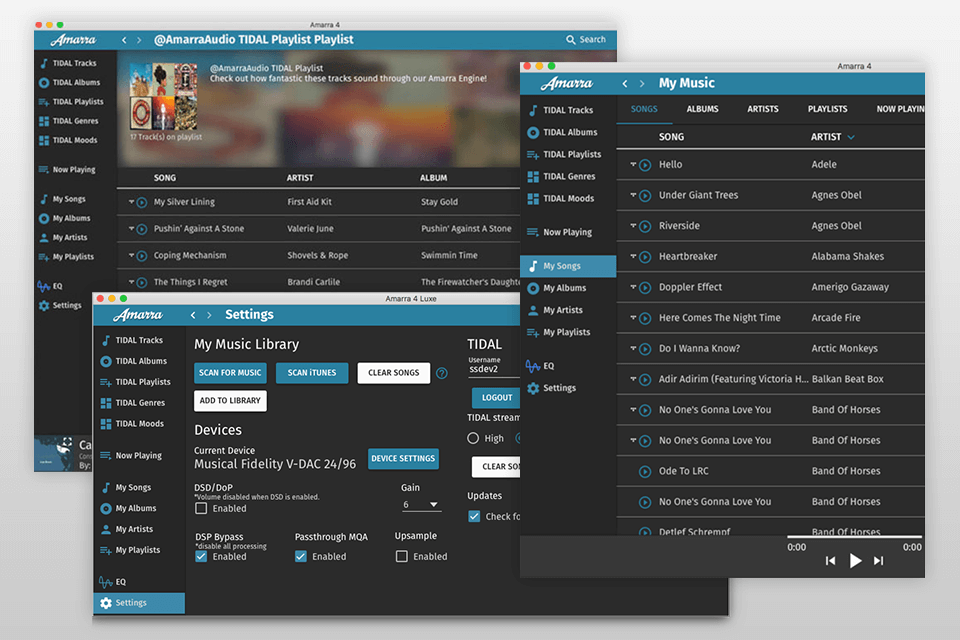Switch to the ARTISTS tab
The width and height of the screenshot is (960, 640).
click(763, 109)
